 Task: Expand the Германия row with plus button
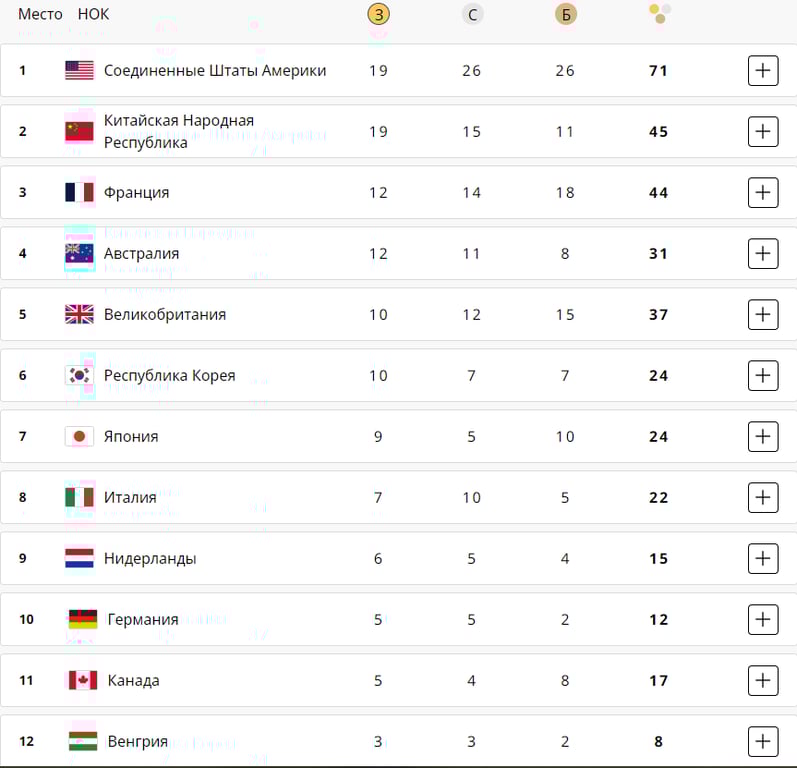pos(763,619)
